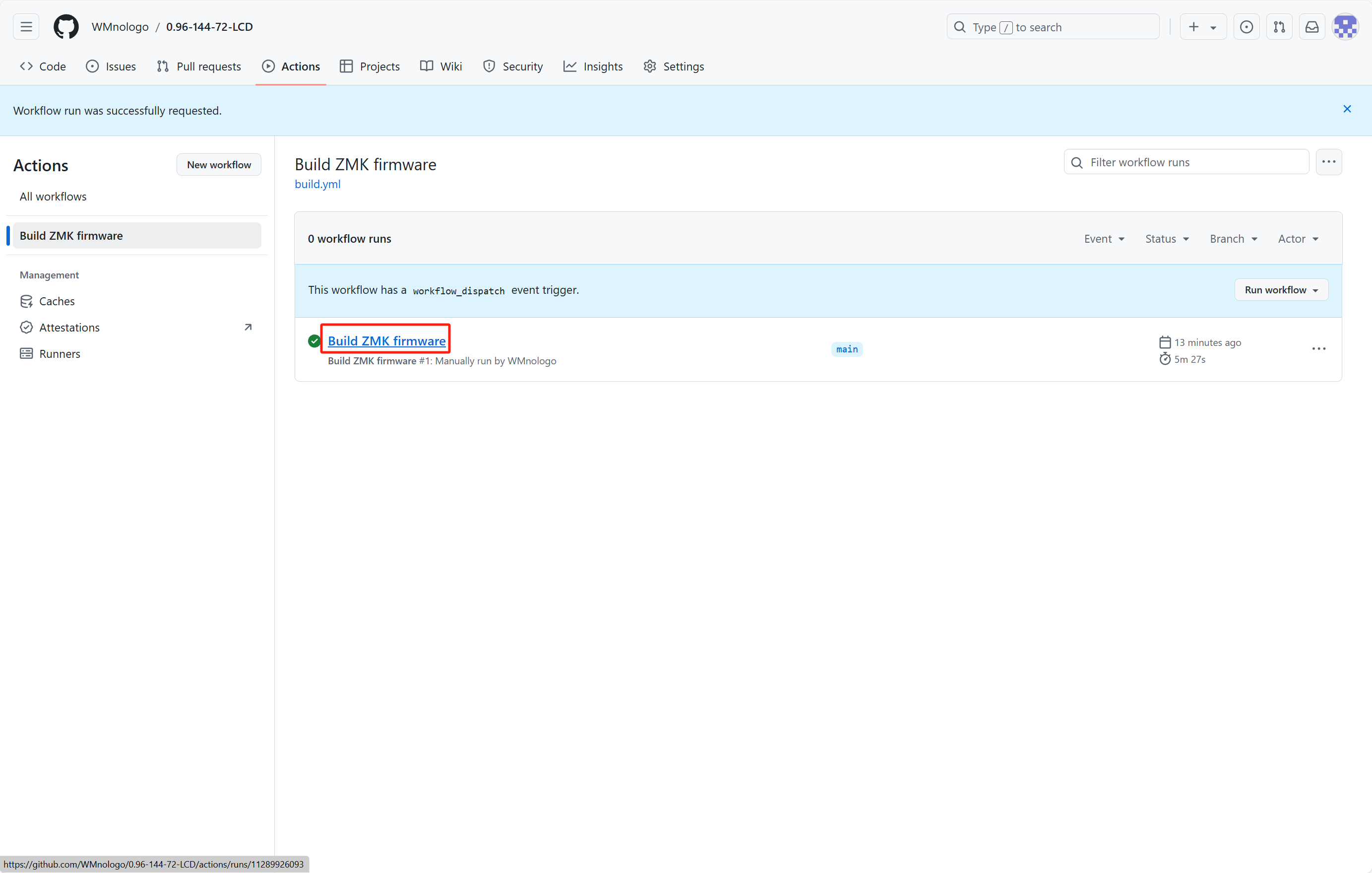Select the Actions tab
The width and height of the screenshot is (1372, 873).
291,66
